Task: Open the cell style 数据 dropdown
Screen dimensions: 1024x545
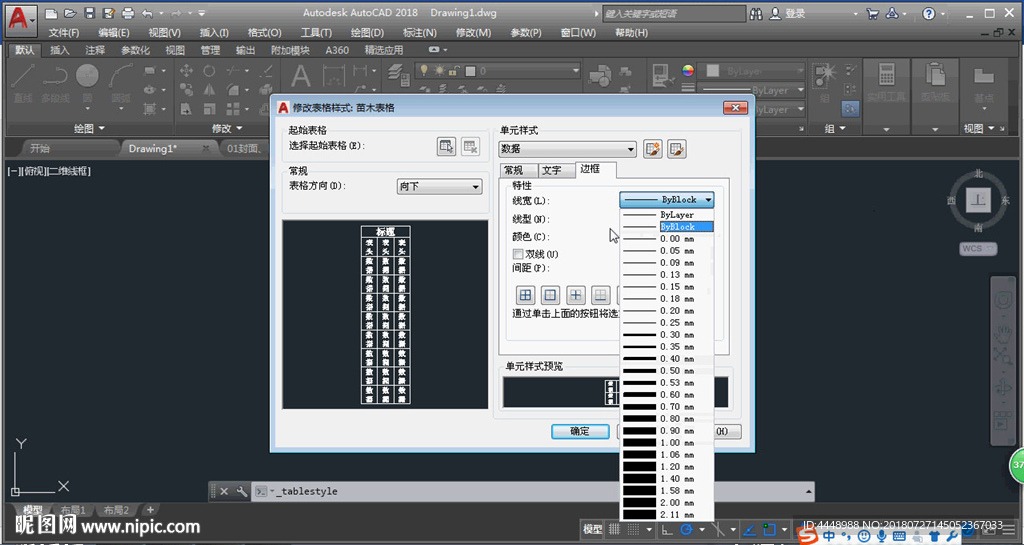Action: (568, 149)
